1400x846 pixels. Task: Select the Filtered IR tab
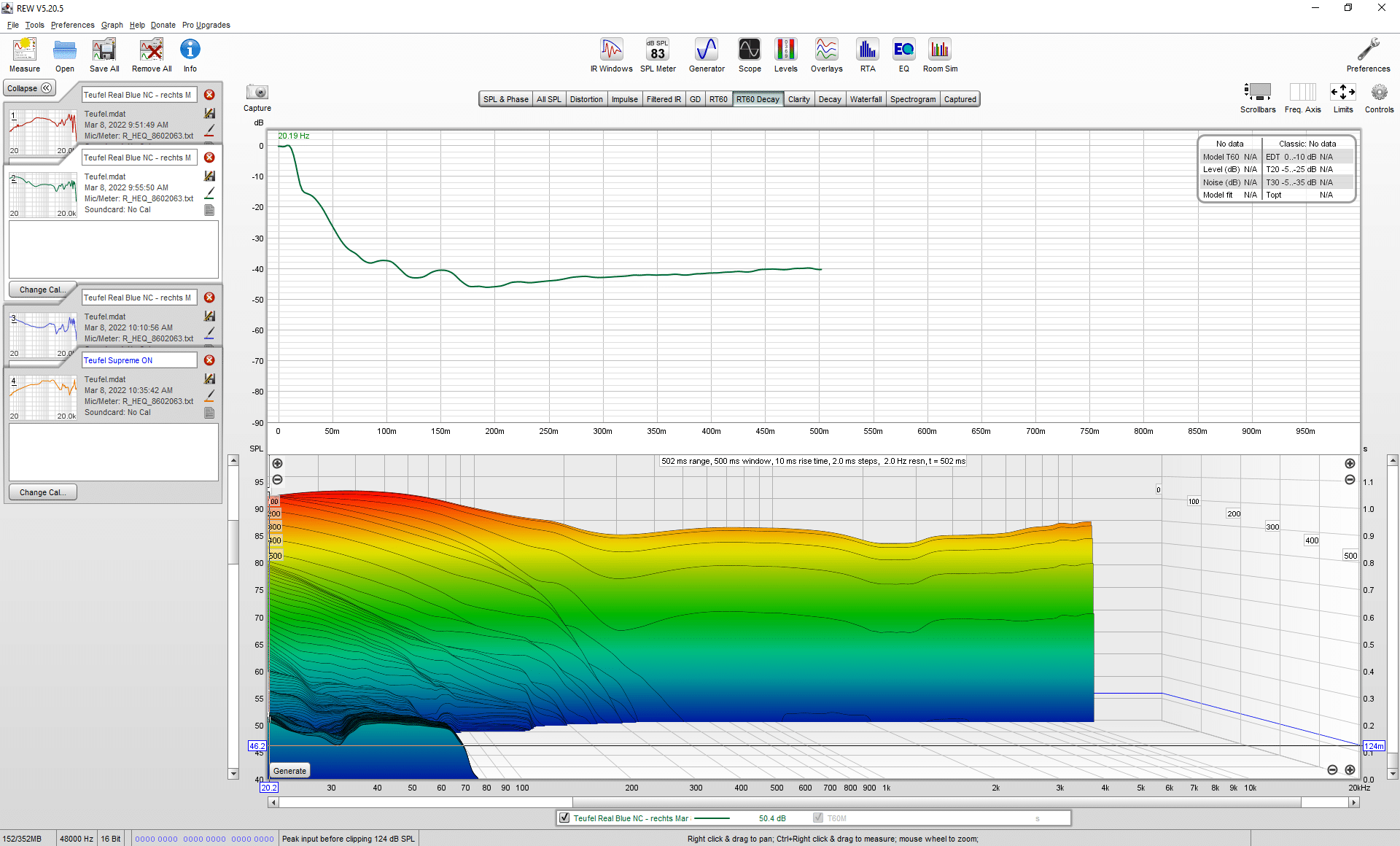click(x=664, y=99)
